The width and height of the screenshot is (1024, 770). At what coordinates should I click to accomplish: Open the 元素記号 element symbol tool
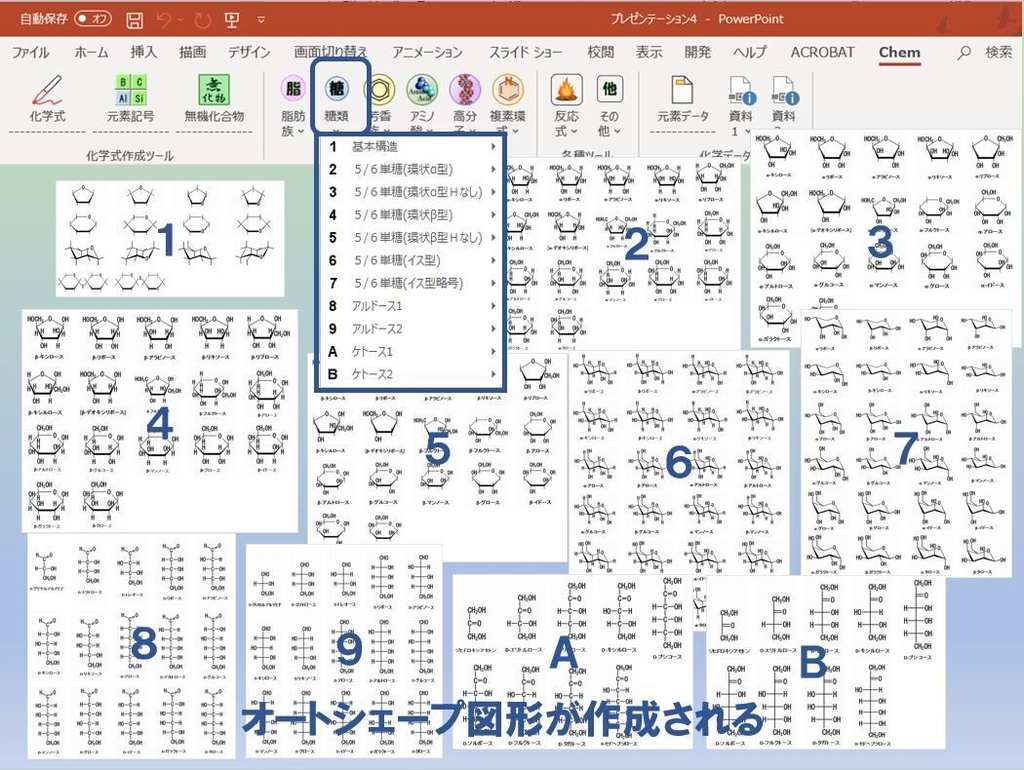(131, 98)
